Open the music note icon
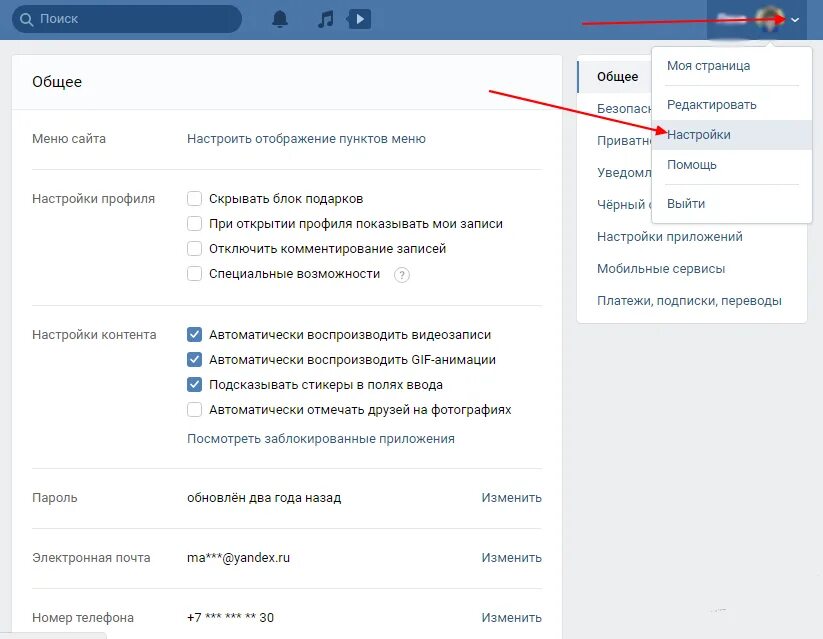Screen dimensions: 823x639 pos(325,19)
